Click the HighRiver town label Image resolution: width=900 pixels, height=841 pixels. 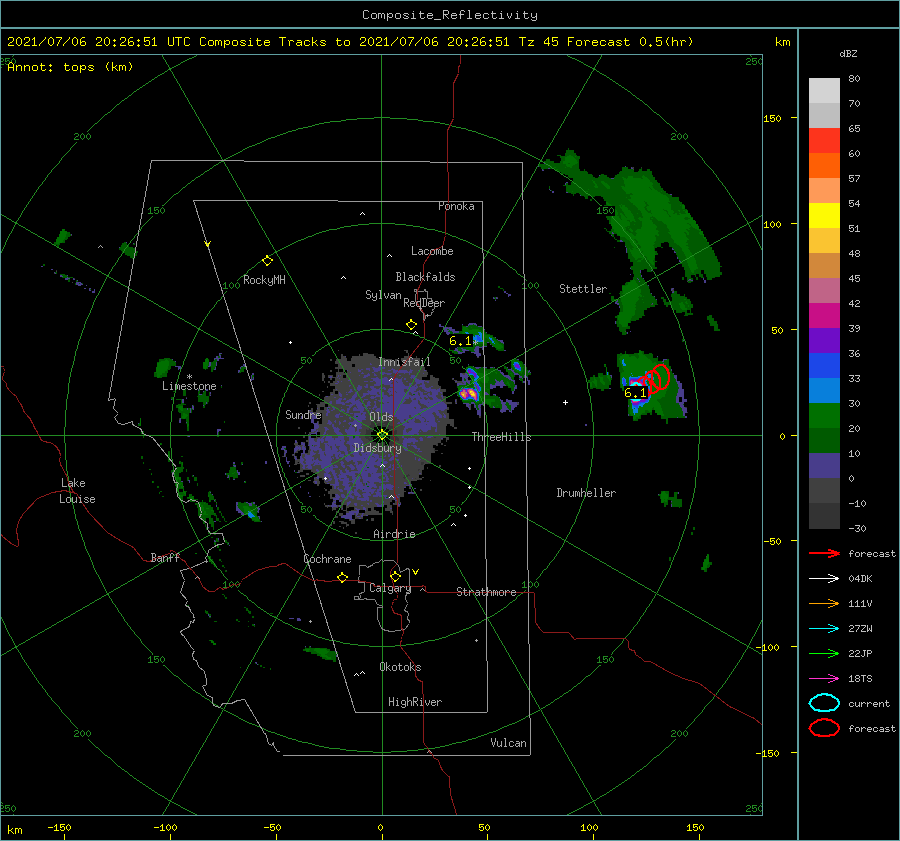click(x=415, y=702)
